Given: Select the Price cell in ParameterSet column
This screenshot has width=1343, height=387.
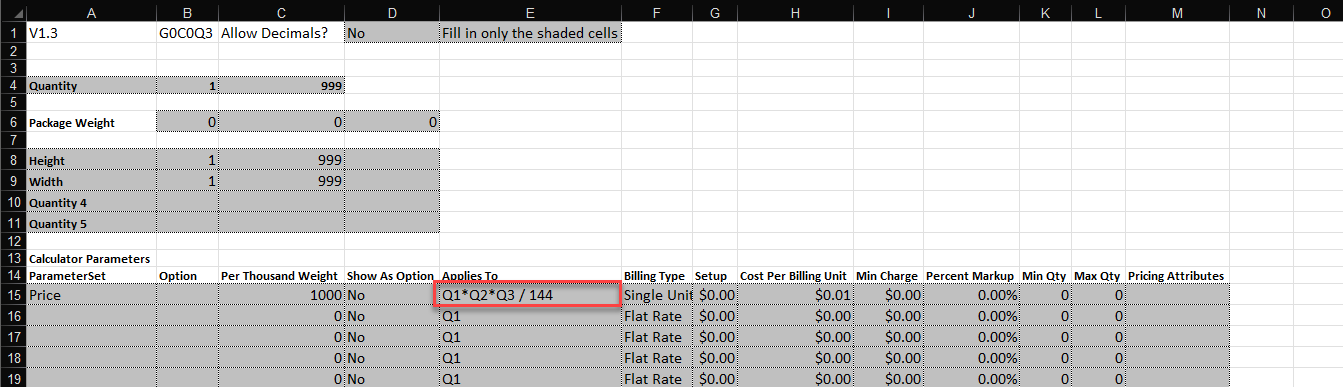Looking at the screenshot, I should pyautogui.click(x=92, y=296).
